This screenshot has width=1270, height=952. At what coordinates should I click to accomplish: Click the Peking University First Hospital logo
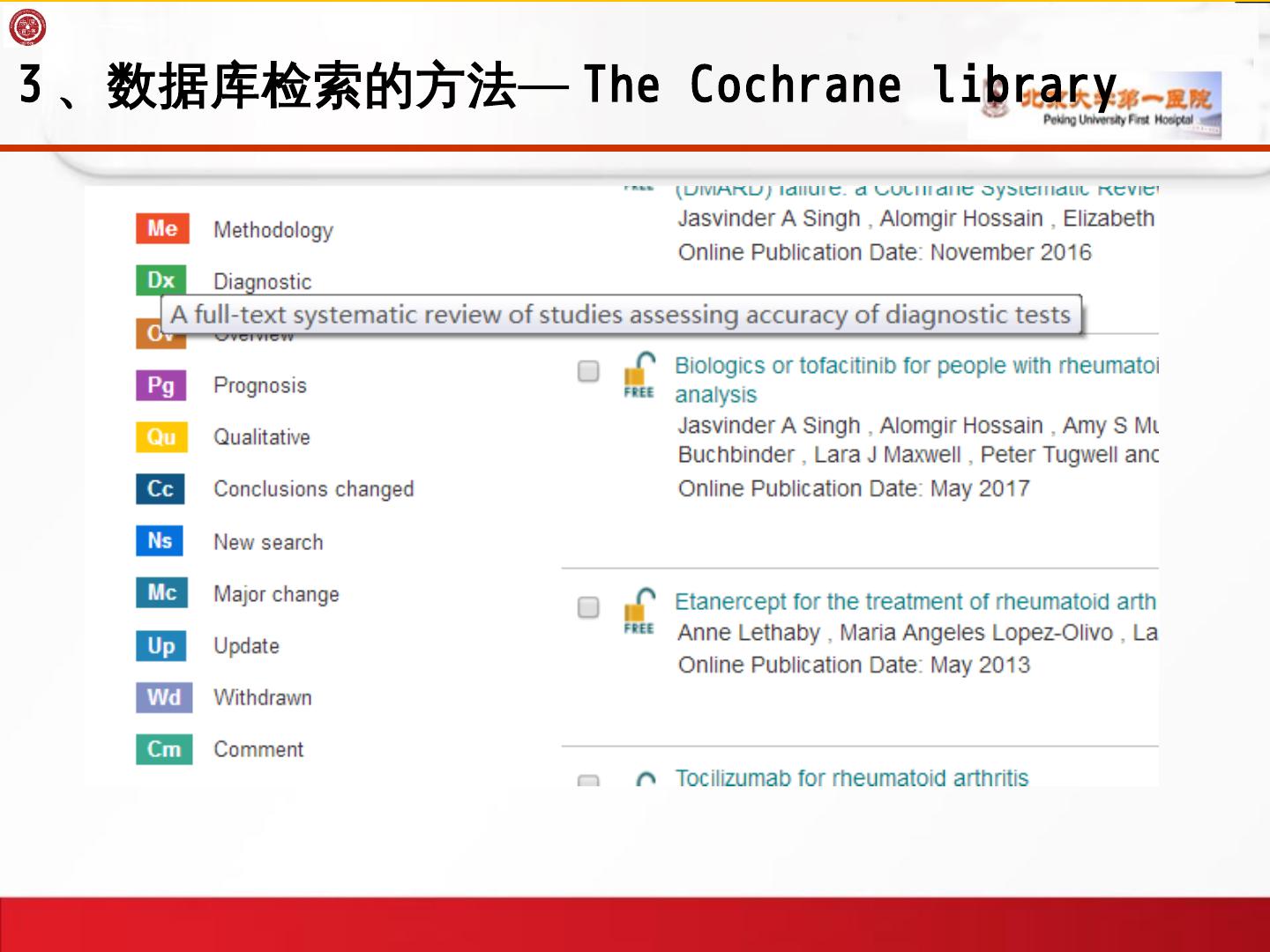click(x=1095, y=106)
